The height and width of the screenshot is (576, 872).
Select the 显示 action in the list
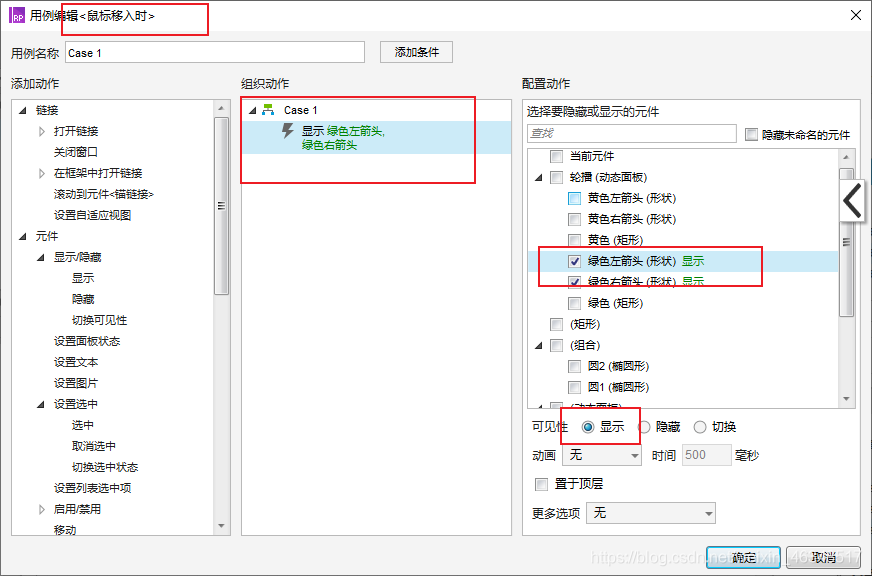[83, 278]
